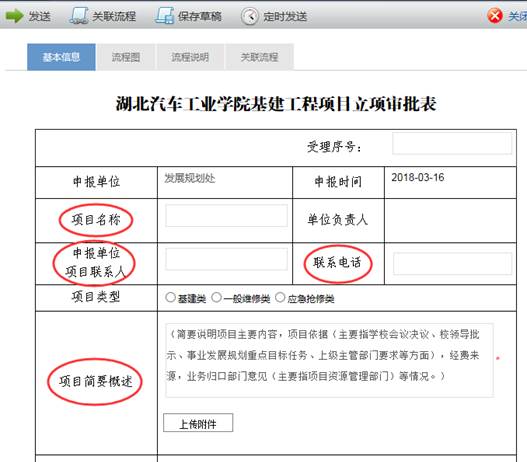This screenshot has height=462, width=527.
Task: Click the 上传附件 button
Action: point(198,423)
